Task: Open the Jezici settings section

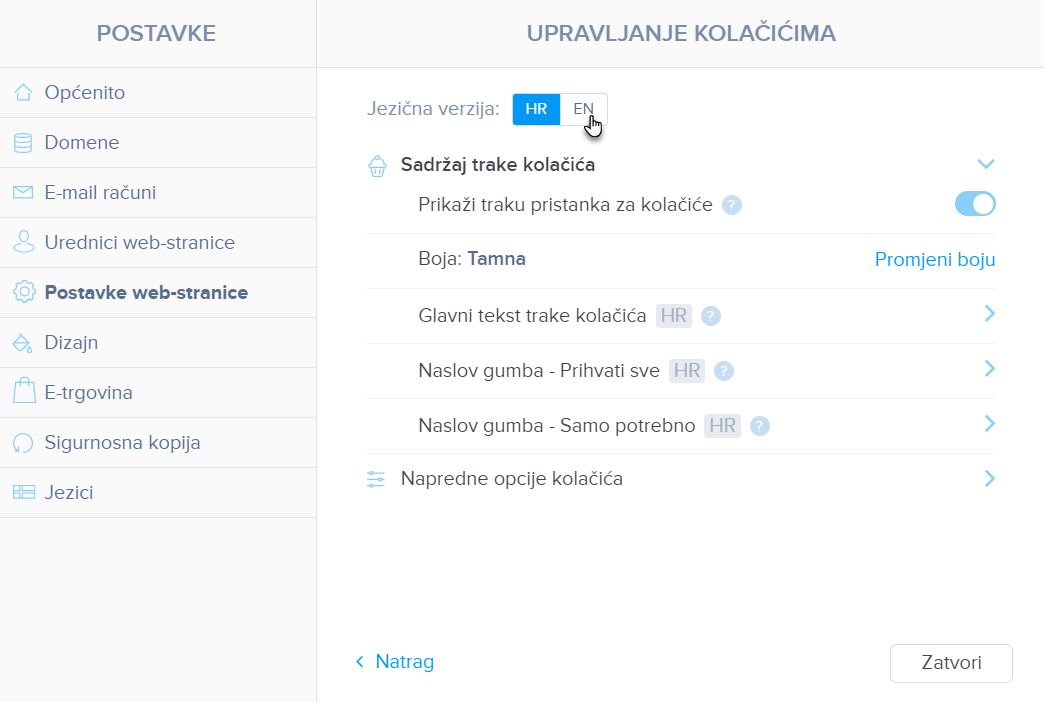Action: tap(158, 492)
